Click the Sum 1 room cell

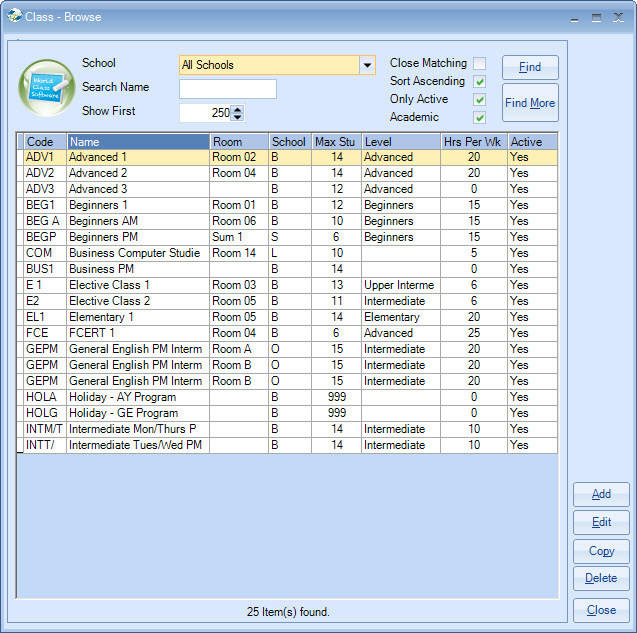pyautogui.click(x=239, y=237)
